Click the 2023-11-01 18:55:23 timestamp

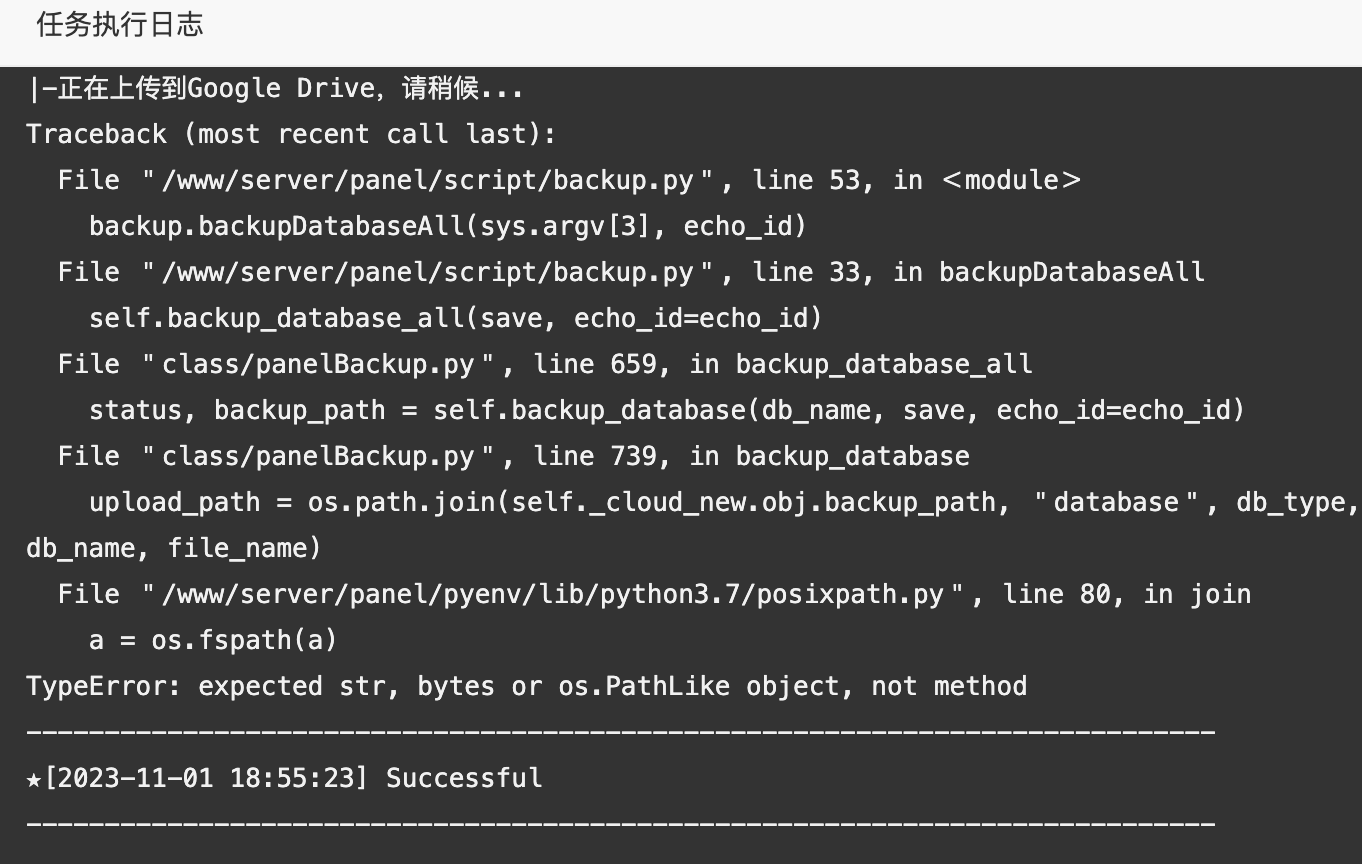pyautogui.click(x=206, y=778)
